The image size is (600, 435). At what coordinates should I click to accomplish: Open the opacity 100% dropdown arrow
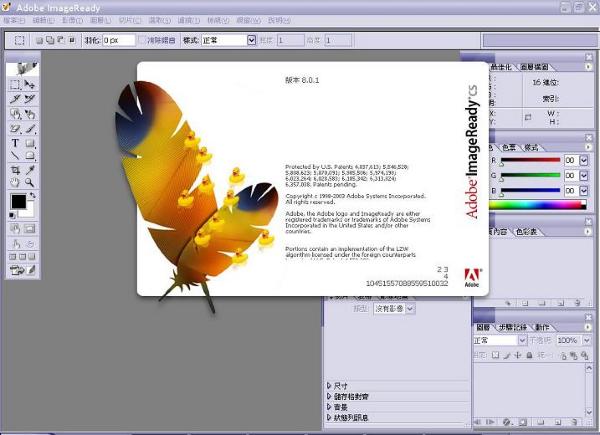pos(586,340)
